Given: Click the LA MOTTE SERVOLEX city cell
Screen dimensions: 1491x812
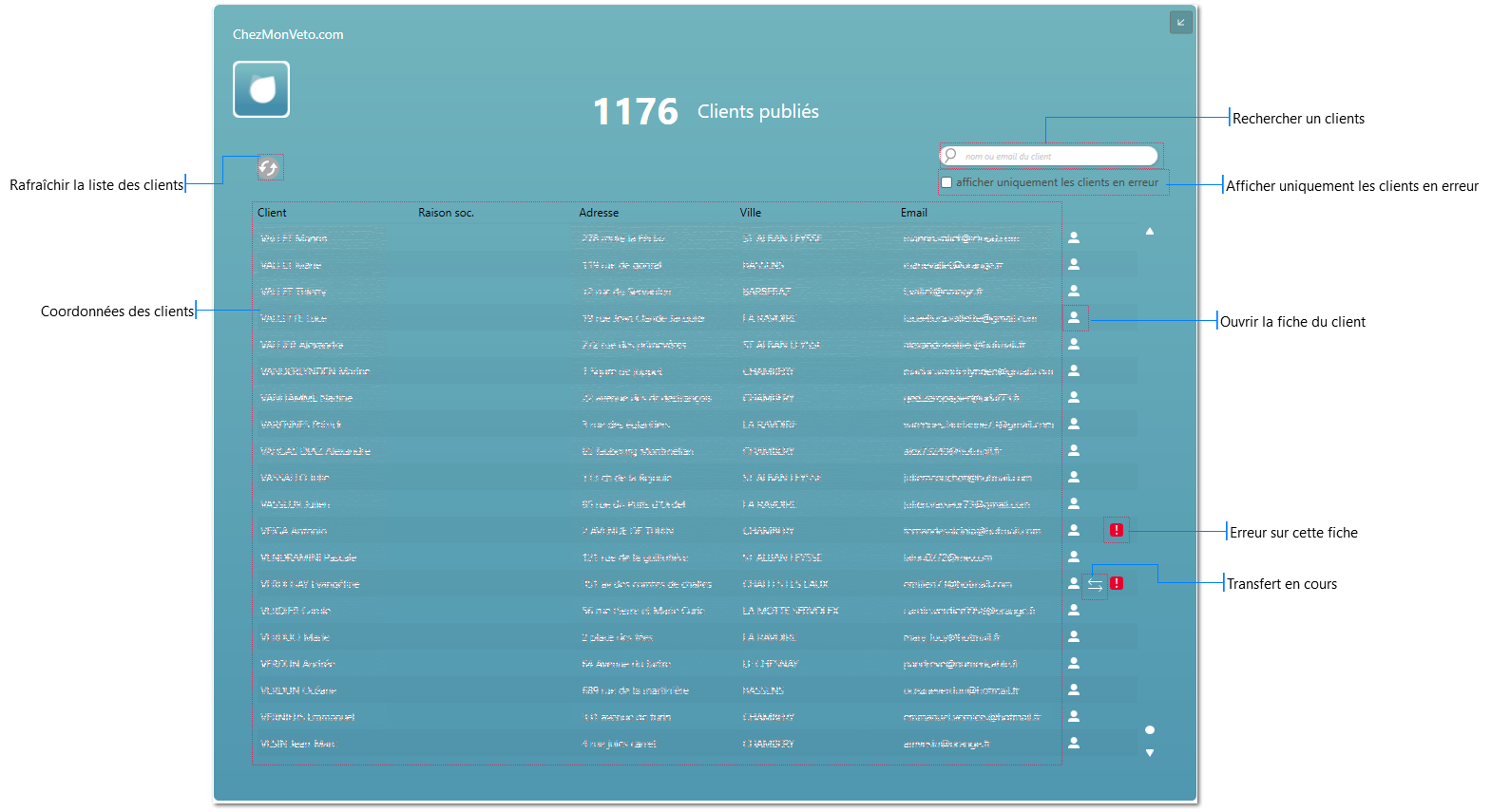Looking at the screenshot, I should [791, 611].
